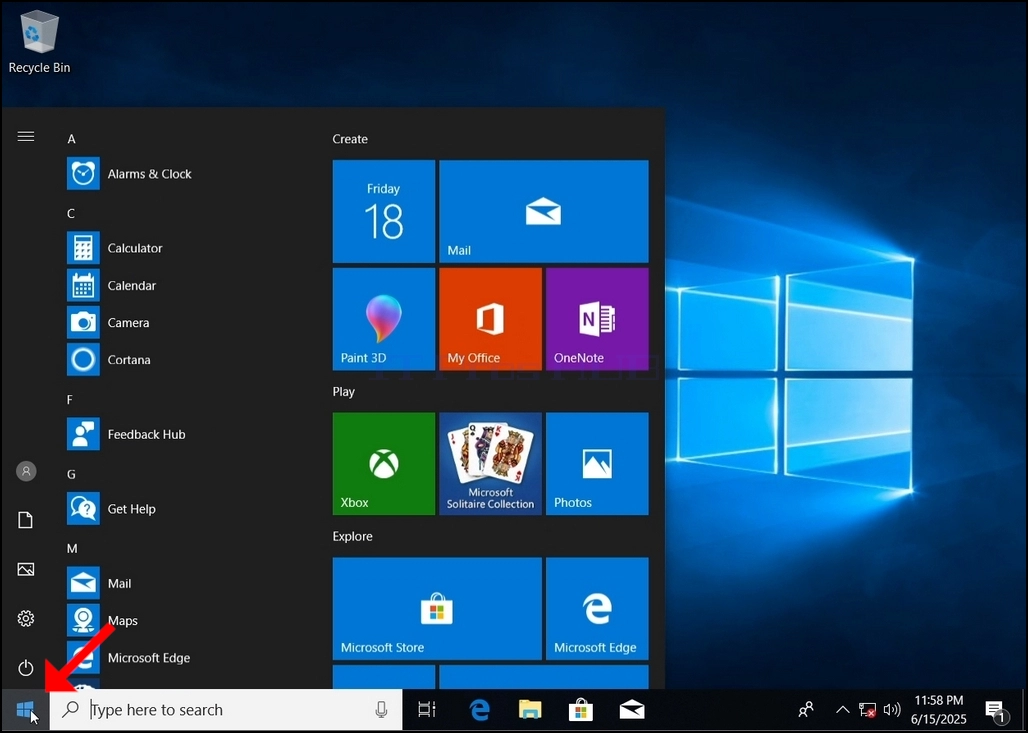Screen dimensions: 1028x733
Task: Jump using letter header F
Action: [x=70, y=400]
